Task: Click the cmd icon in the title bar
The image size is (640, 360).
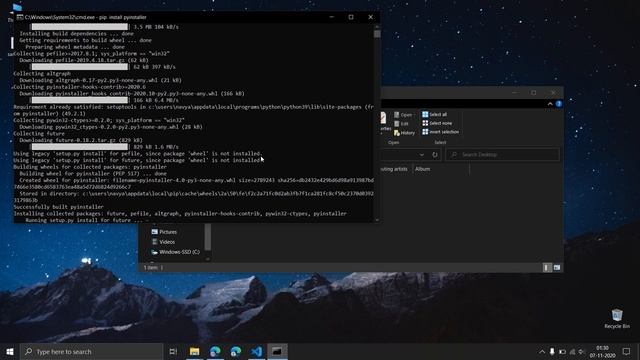Action: click(20, 17)
